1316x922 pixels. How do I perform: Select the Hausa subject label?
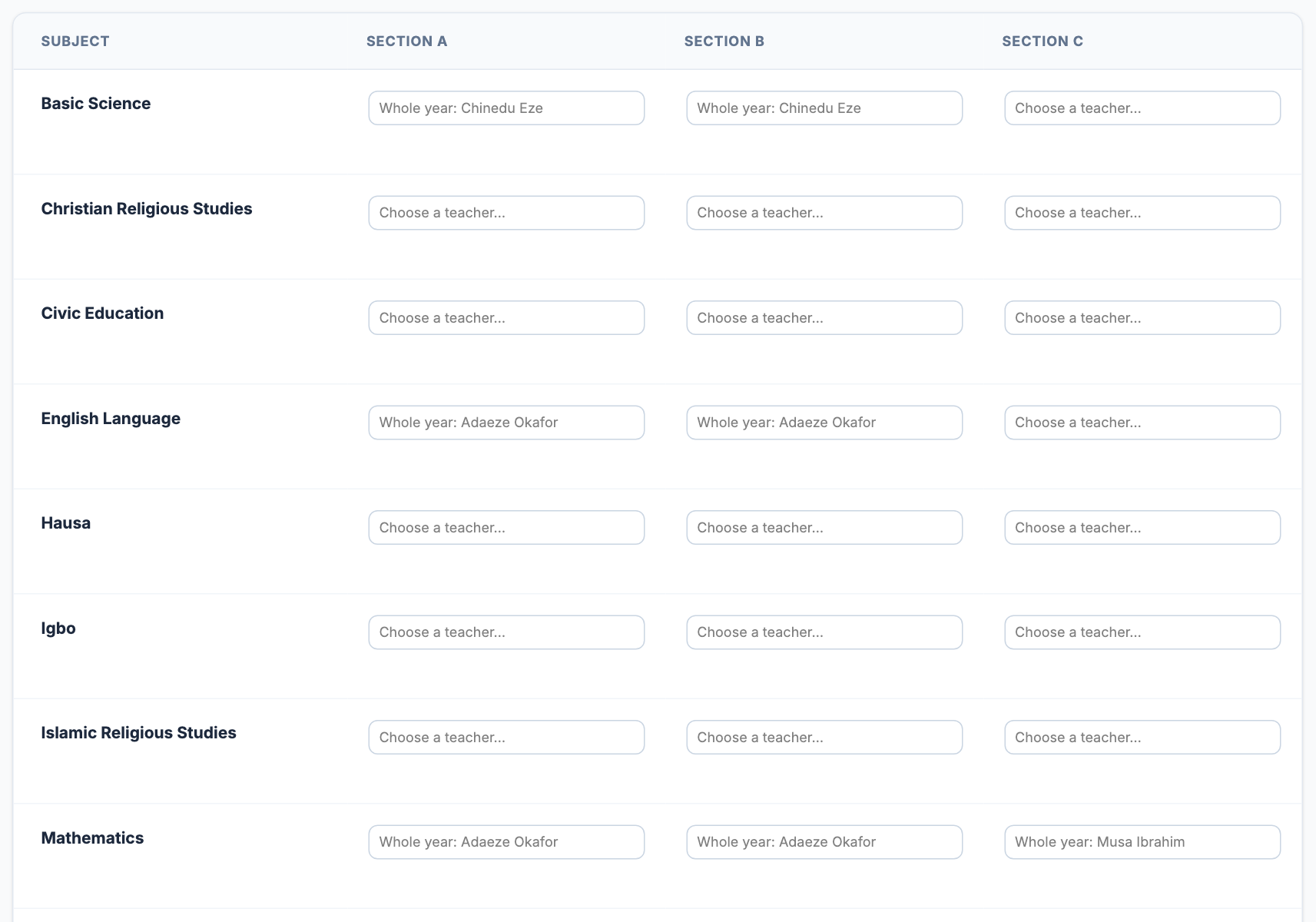tap(66, 523)
